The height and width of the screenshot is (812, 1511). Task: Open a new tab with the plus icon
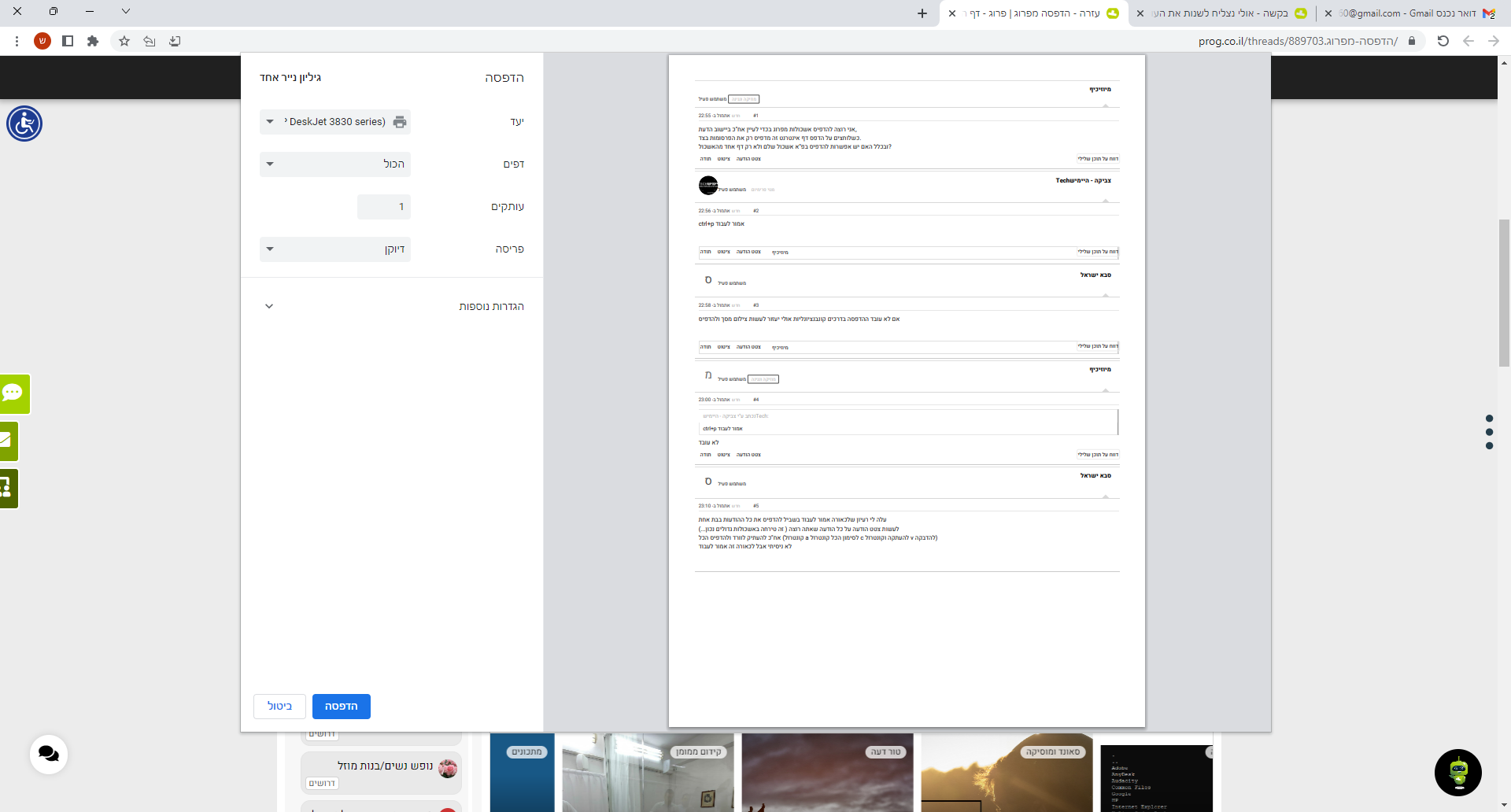click(922, 13)
